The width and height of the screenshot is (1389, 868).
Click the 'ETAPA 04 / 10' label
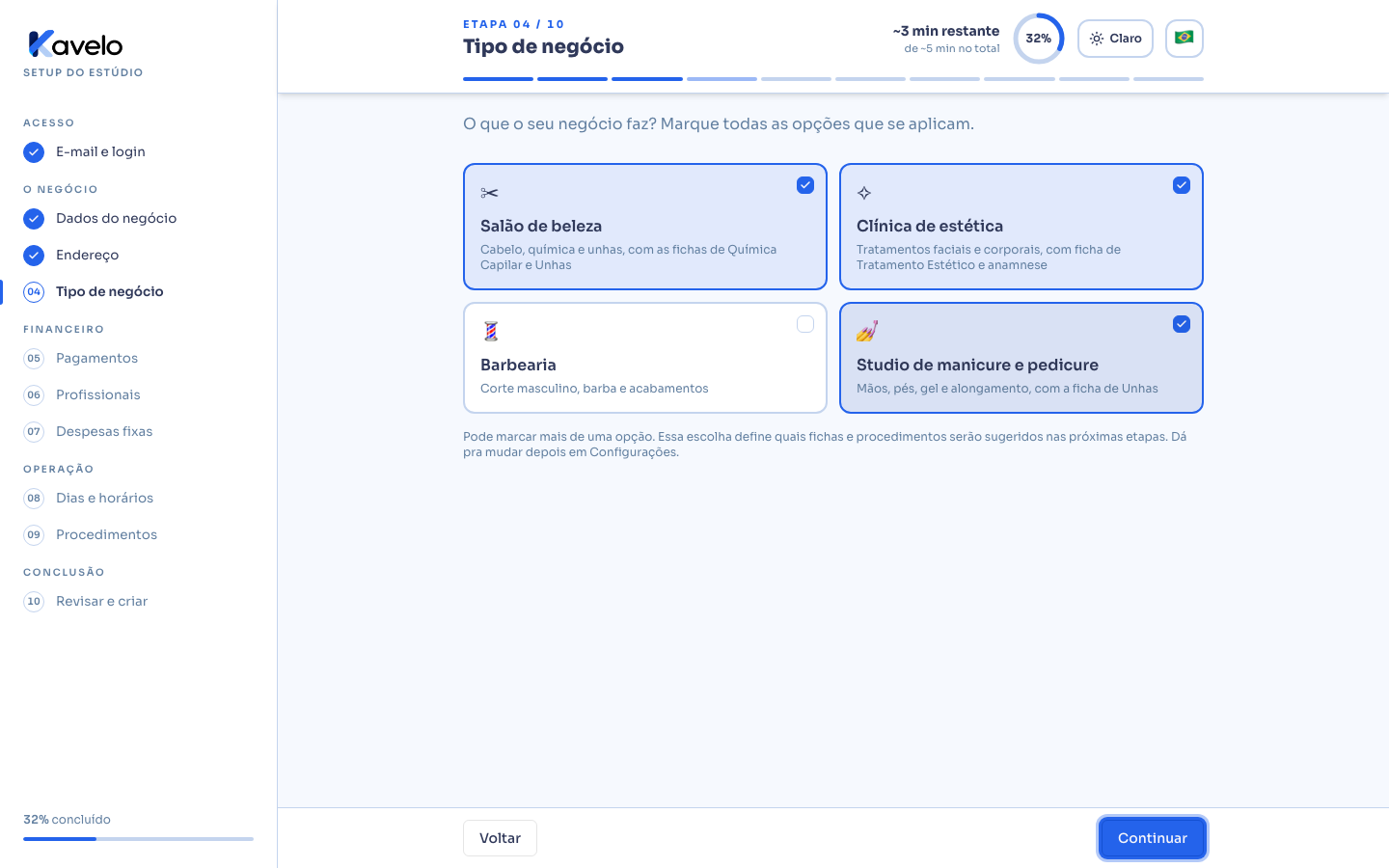click(513, 24)
